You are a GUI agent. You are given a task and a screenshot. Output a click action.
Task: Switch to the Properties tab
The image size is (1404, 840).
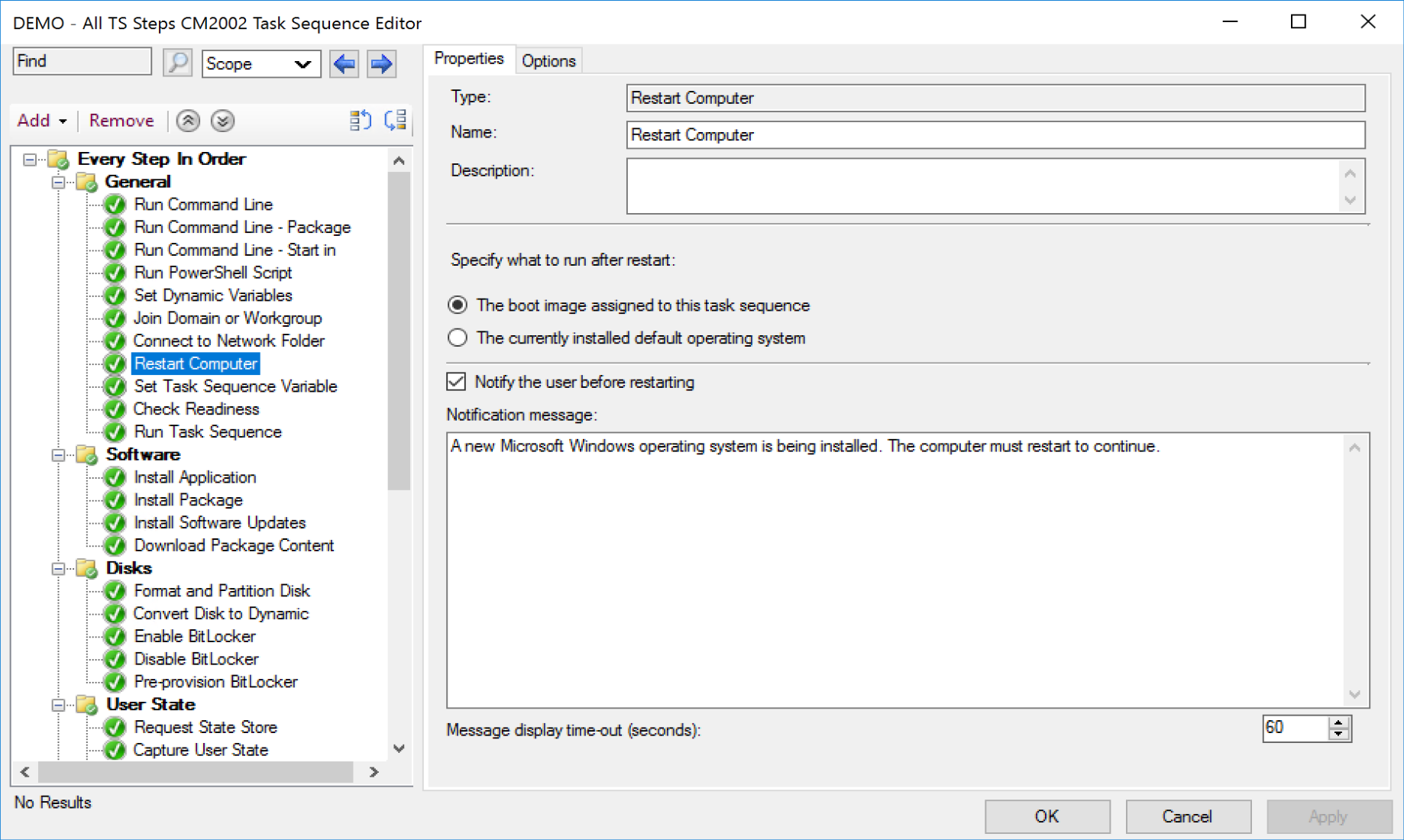468,60
